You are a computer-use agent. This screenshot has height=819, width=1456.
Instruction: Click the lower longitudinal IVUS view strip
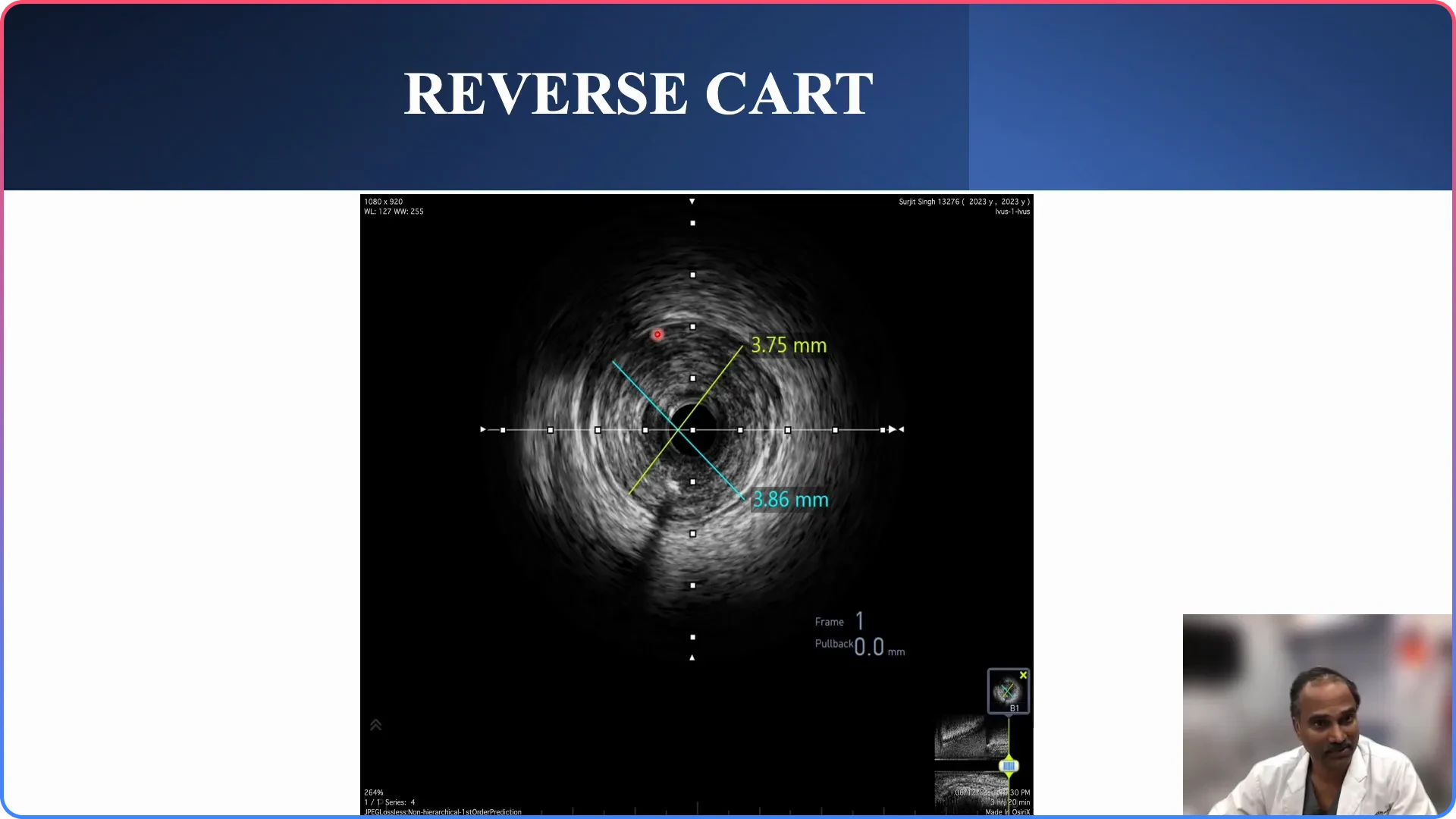click(x=972, y=792)
